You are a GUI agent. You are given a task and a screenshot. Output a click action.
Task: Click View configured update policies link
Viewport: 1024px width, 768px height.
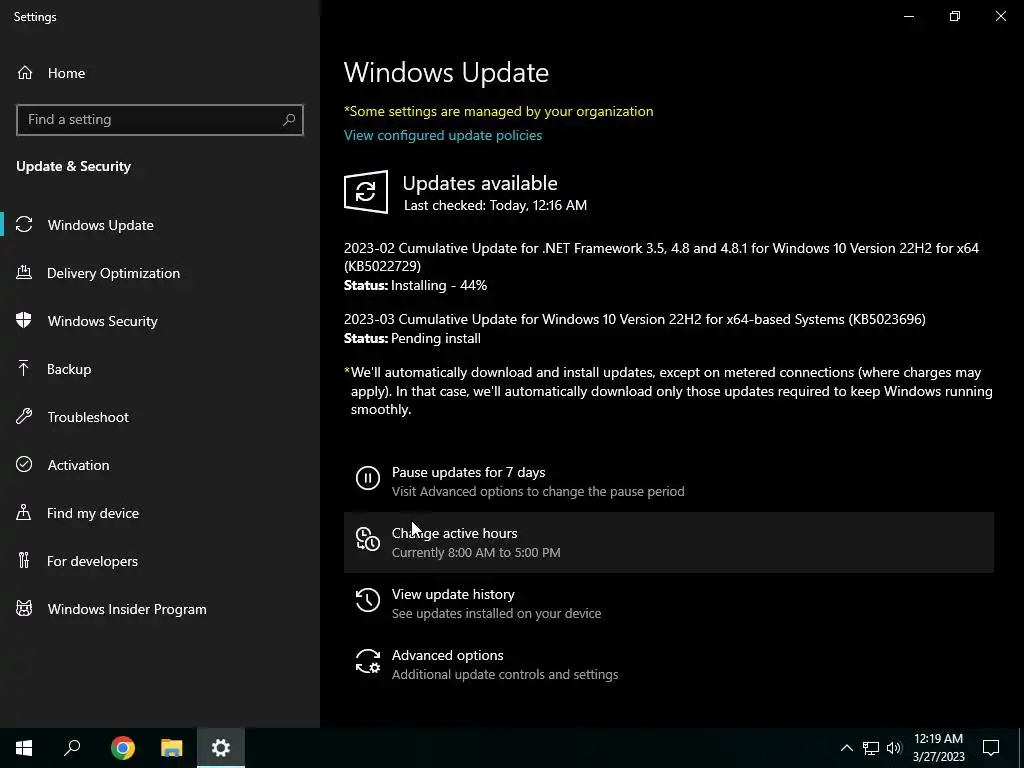(443, 135)
